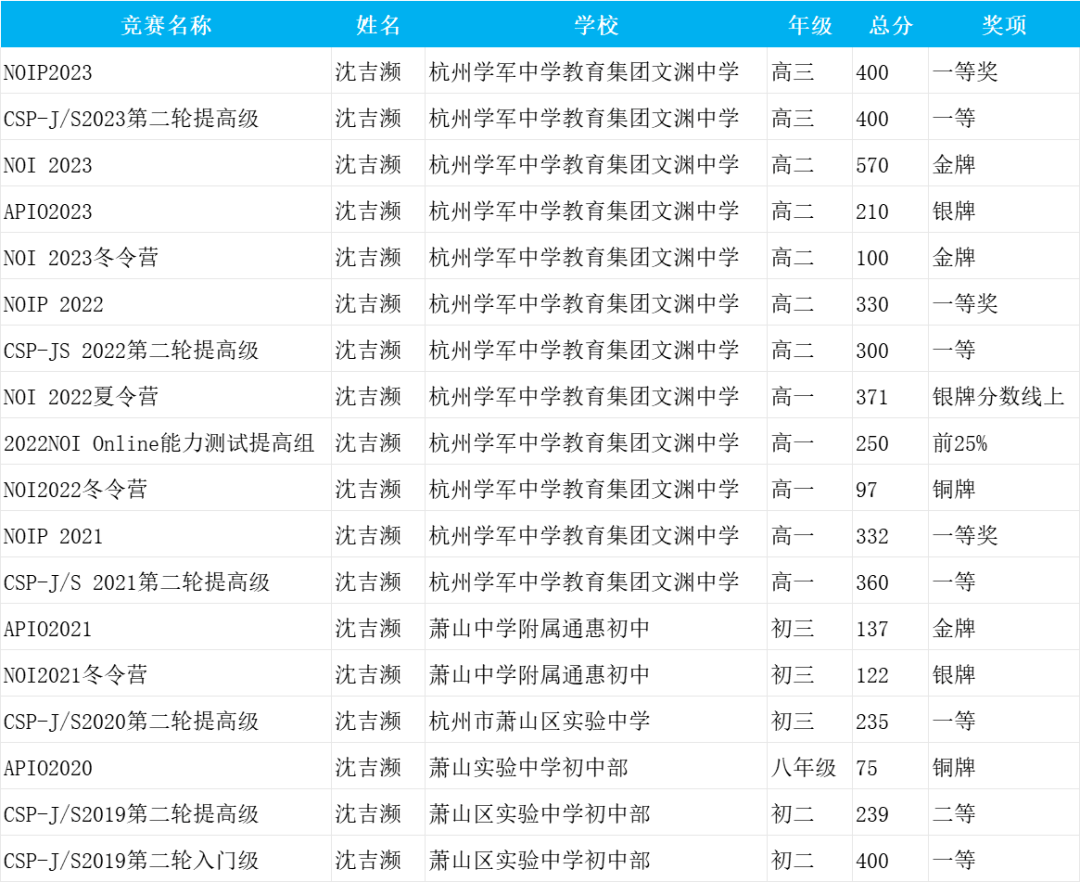This screenshot has width=1080, height=882.
Task: Click the 2022NOI Online能力测试提高组 cell
Action: click(159, 443)
